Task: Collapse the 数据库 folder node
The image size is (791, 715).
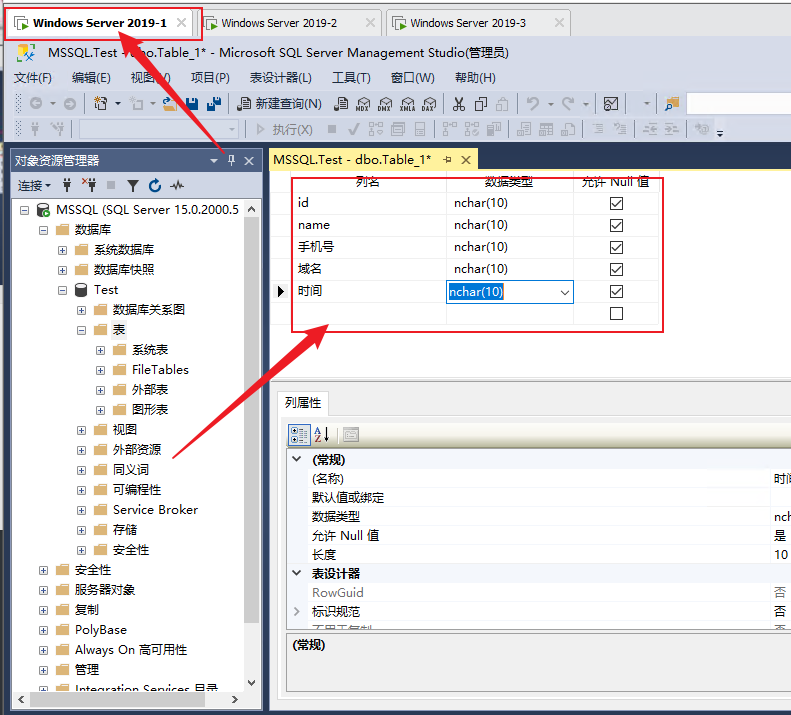Action: click(43, 230)
